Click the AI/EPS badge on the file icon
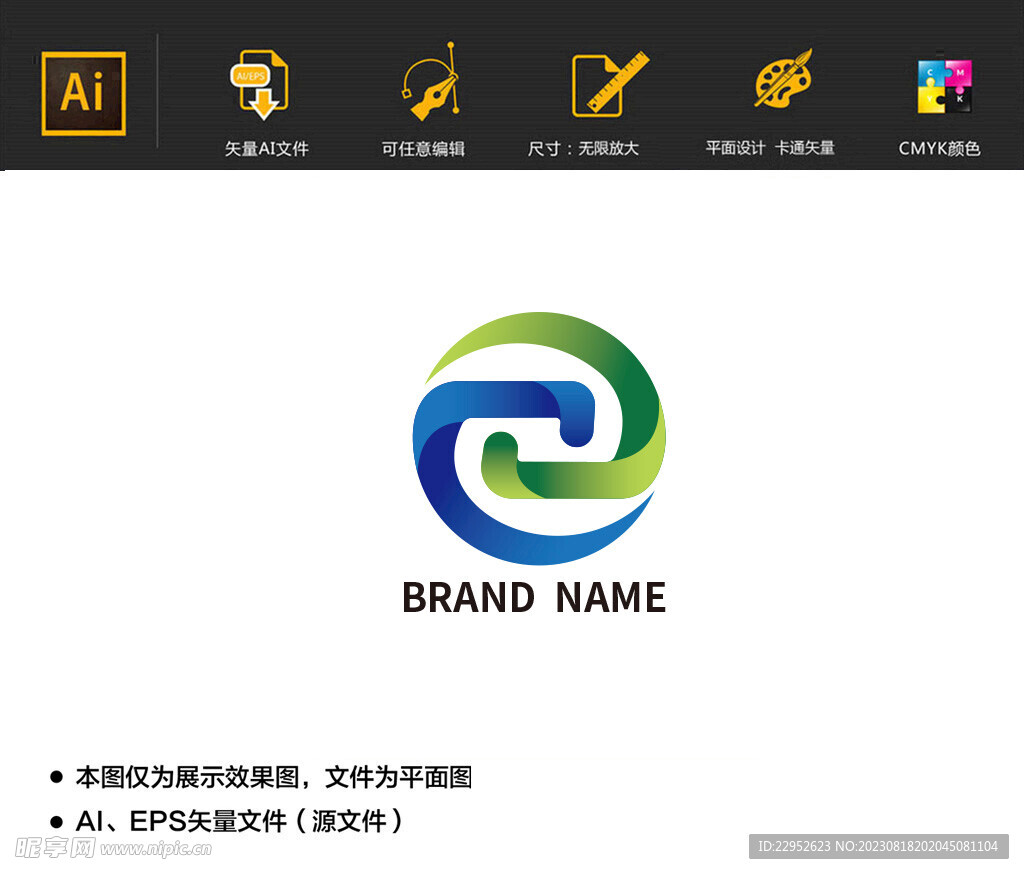Image resolution: width=1024 pixels, height=874 pixels. tap(252, 75)
